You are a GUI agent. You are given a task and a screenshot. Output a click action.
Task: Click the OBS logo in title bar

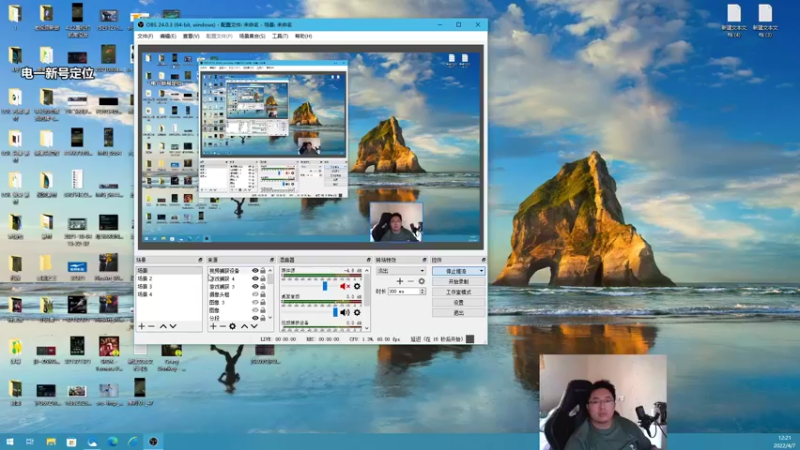click(141, 24)
